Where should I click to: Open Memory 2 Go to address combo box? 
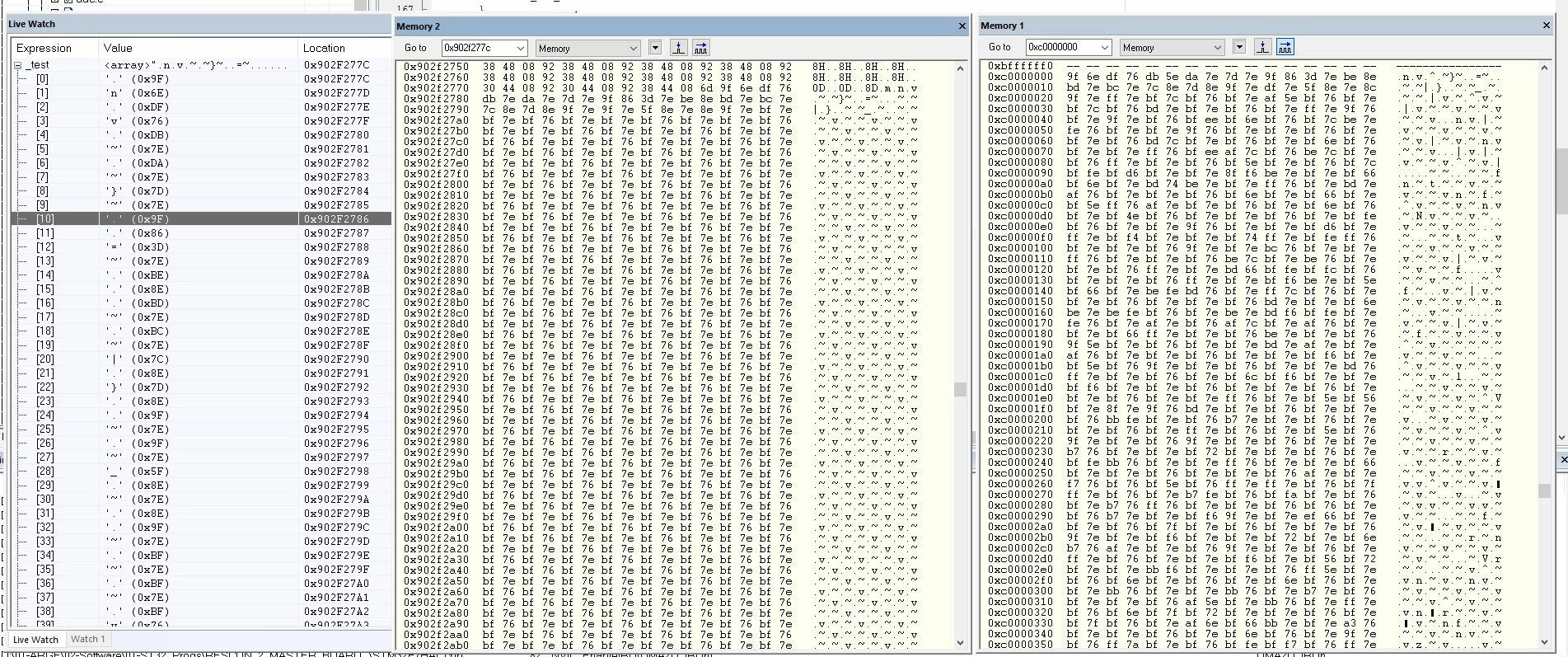[x=484, y=48]
